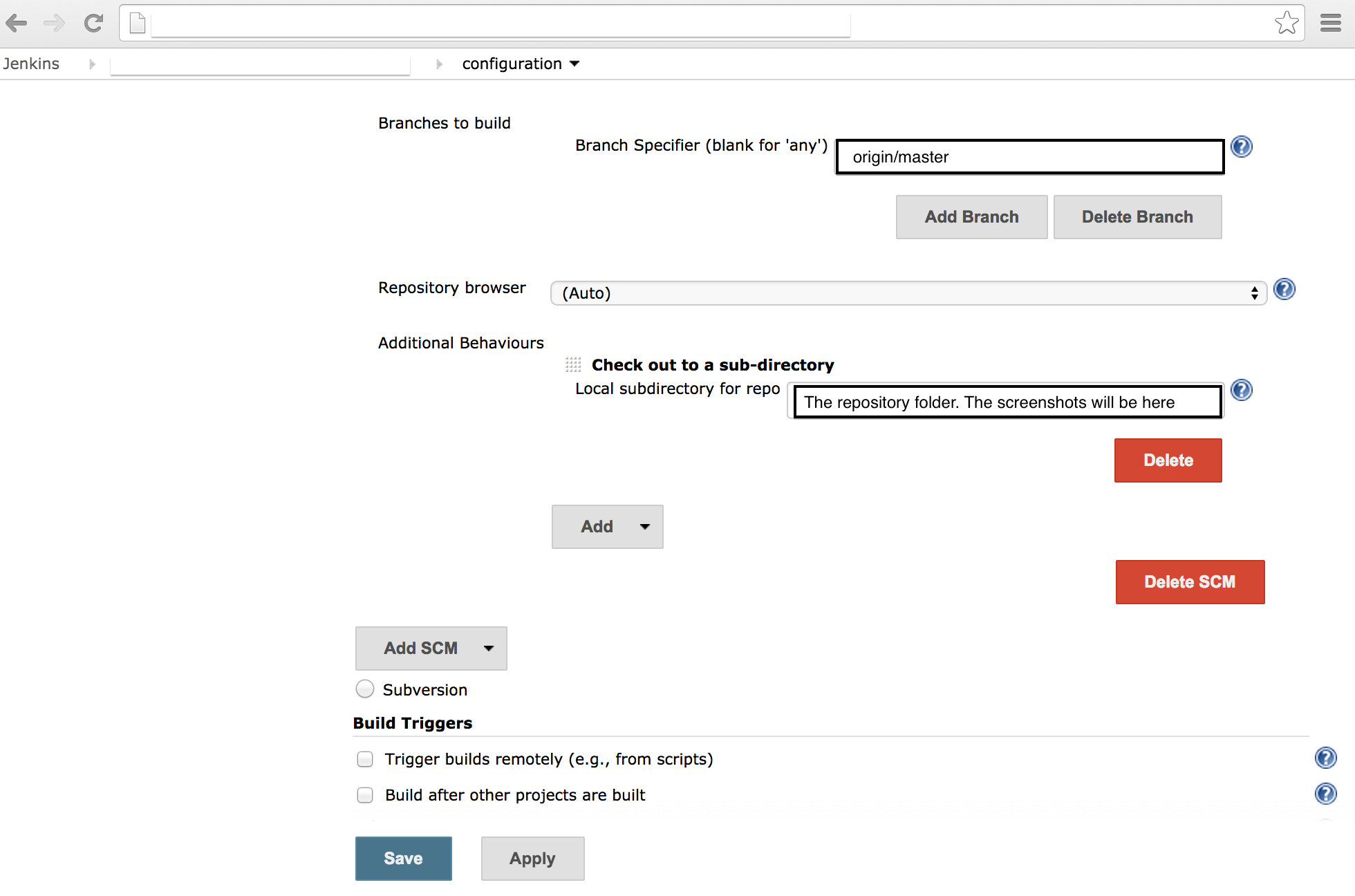Expand the Add behaviours dropdown
This screenshot has height=896, width=1355.
pyautogui.click(x=607, y=527)
